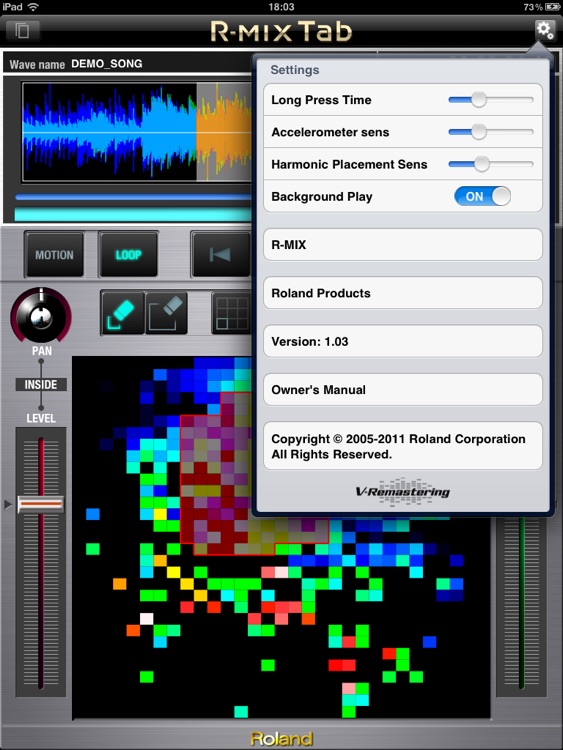This screenshot has width=563, height=750.
Task: Adjust the Harmonic Placement Sens slider
Action: (491, 164)
